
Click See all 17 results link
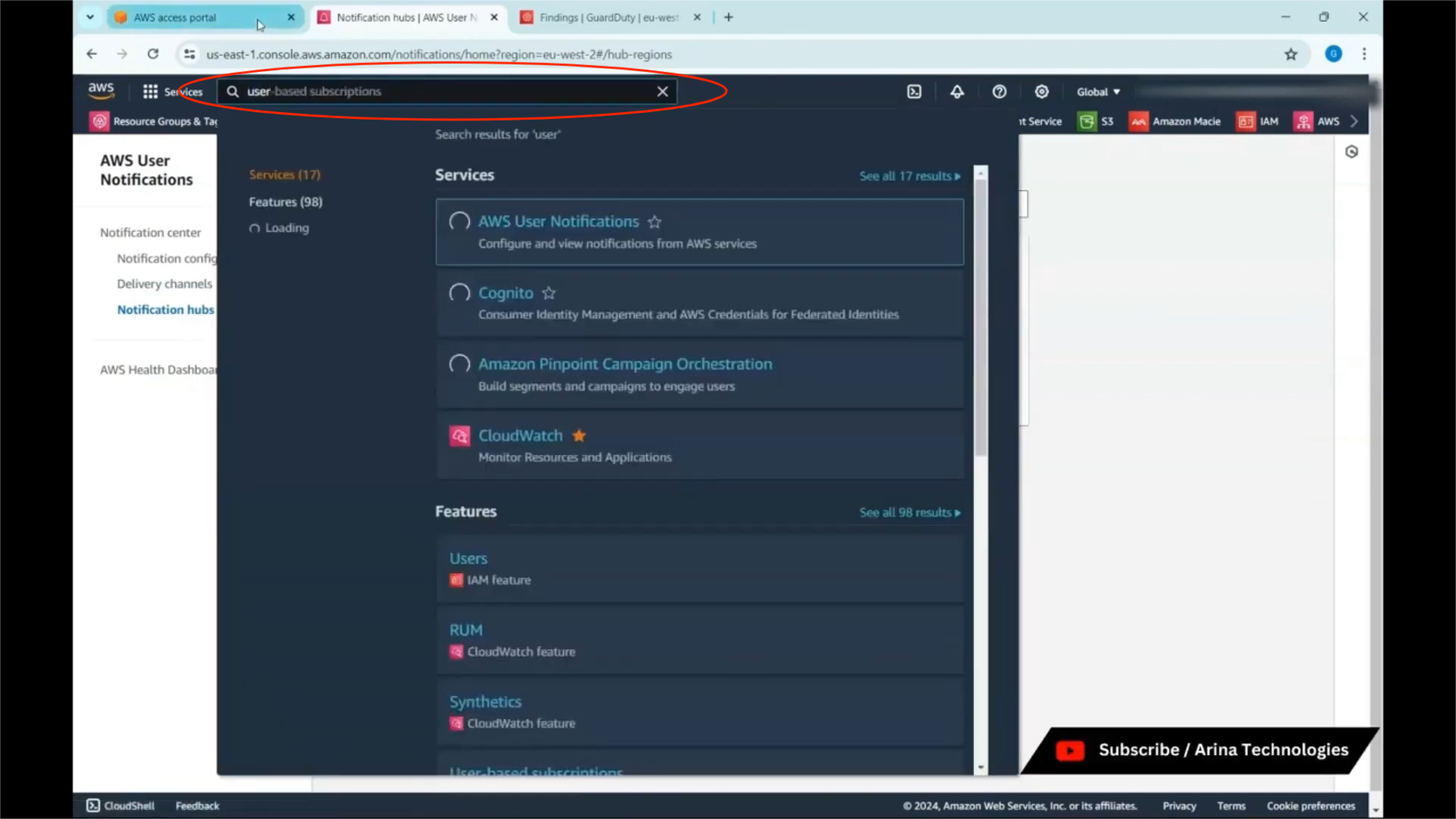point(909,176)
